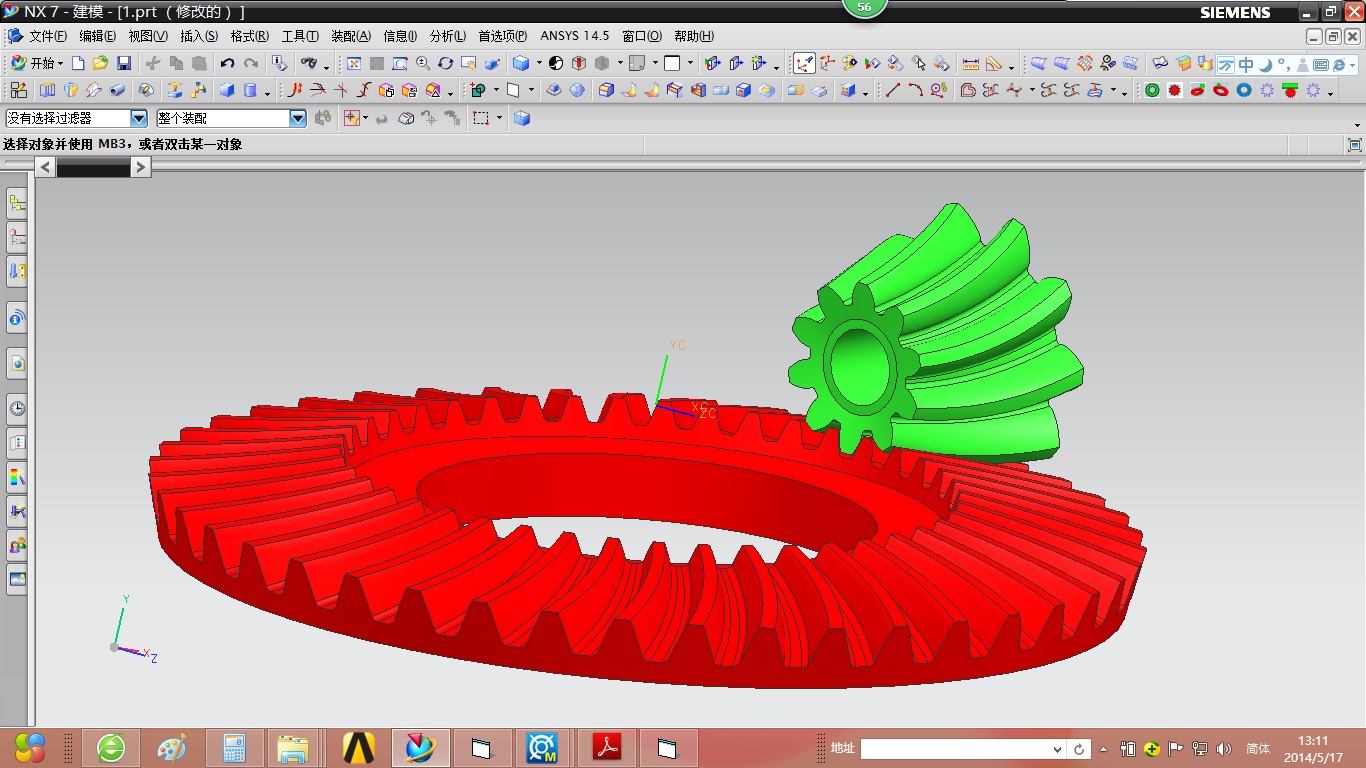Expand the measure toolbar options arrow
Screen dimensions: 1366x768
point(1012,66)
